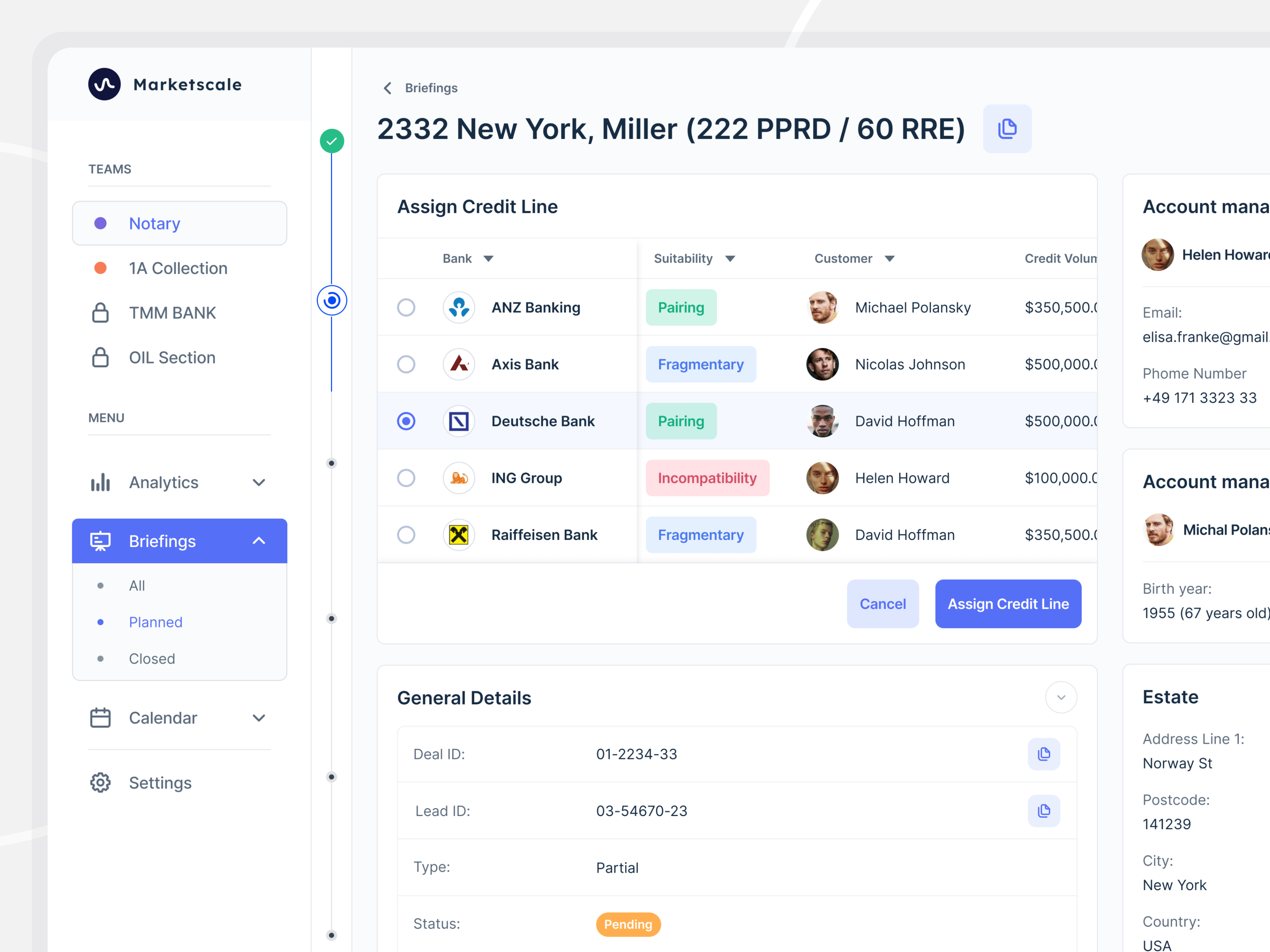1270x952 pixels.
Task: Click the TMM BANK lock icon
Action: (x=100, y=313)
